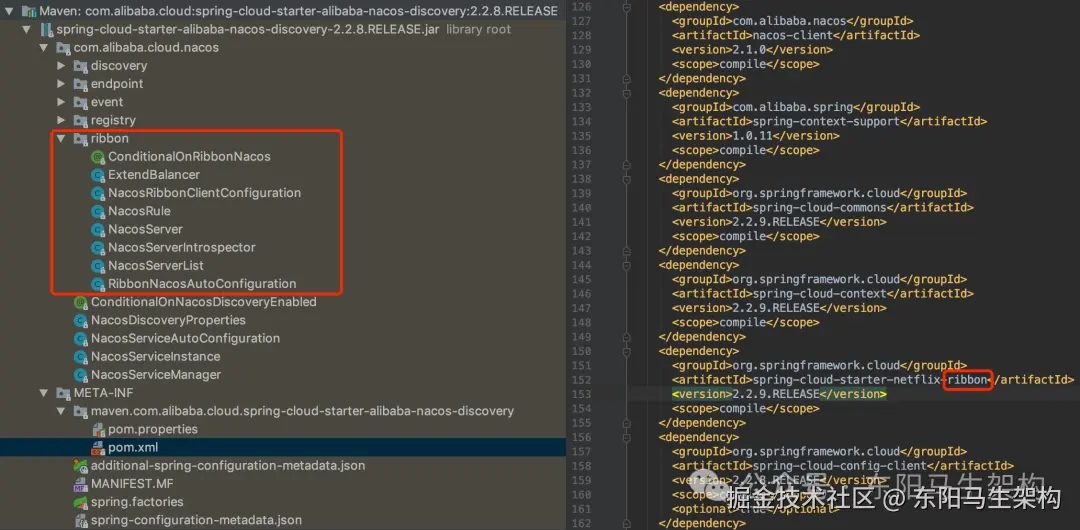This screenshot has width=1080, height=530.
Task: Fold the dependency block at line 132
Action: pos(626,92)
